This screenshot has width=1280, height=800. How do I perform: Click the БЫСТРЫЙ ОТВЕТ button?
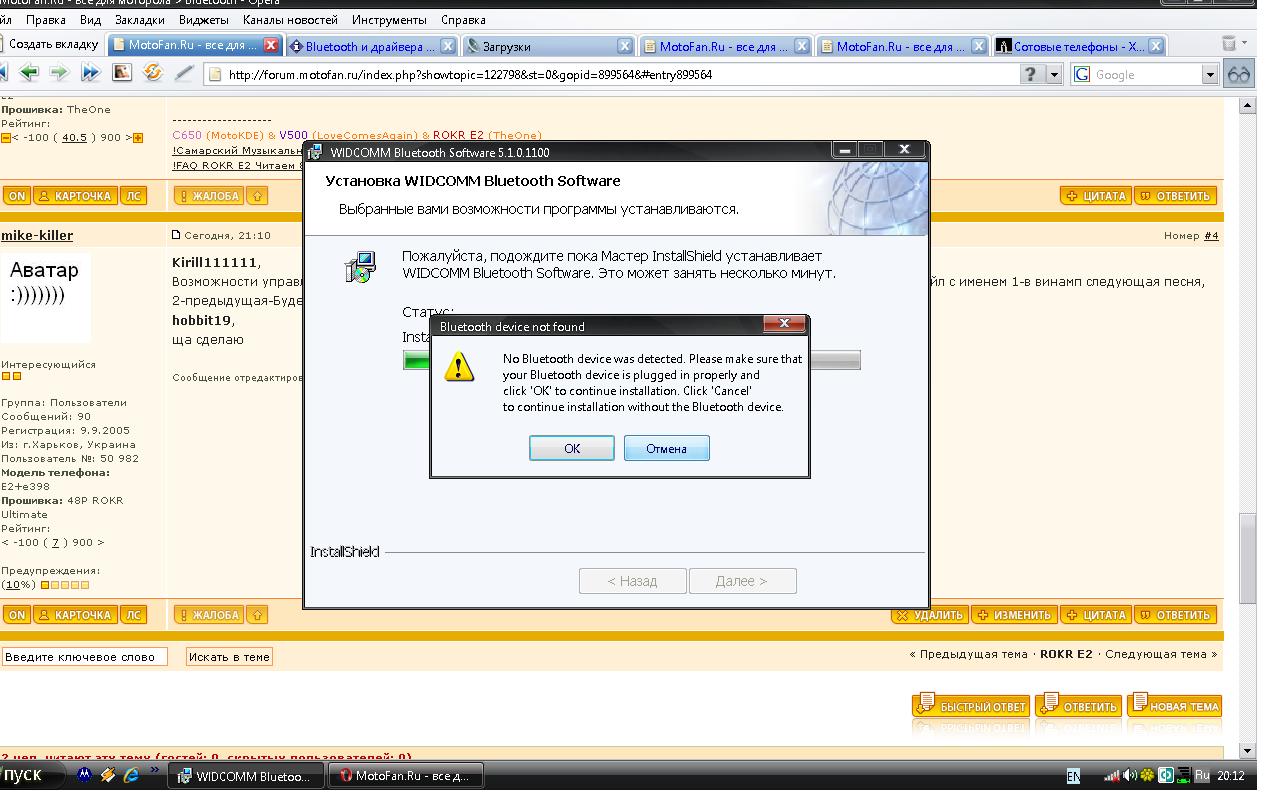[971, 705]
